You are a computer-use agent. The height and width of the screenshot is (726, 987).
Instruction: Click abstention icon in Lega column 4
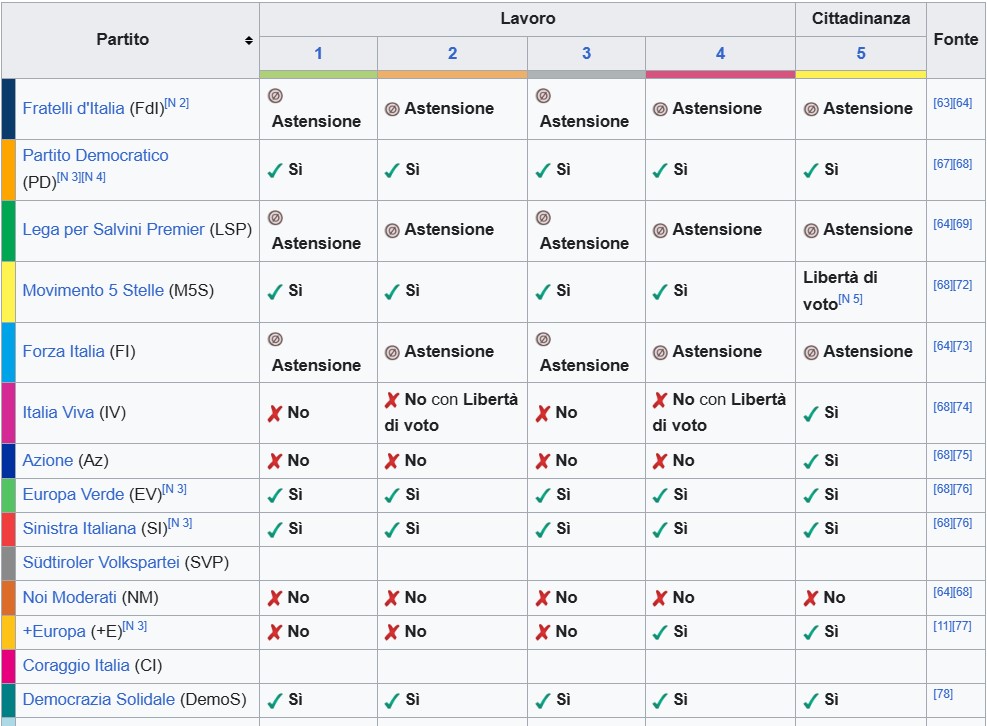click(x=660, y=231)
